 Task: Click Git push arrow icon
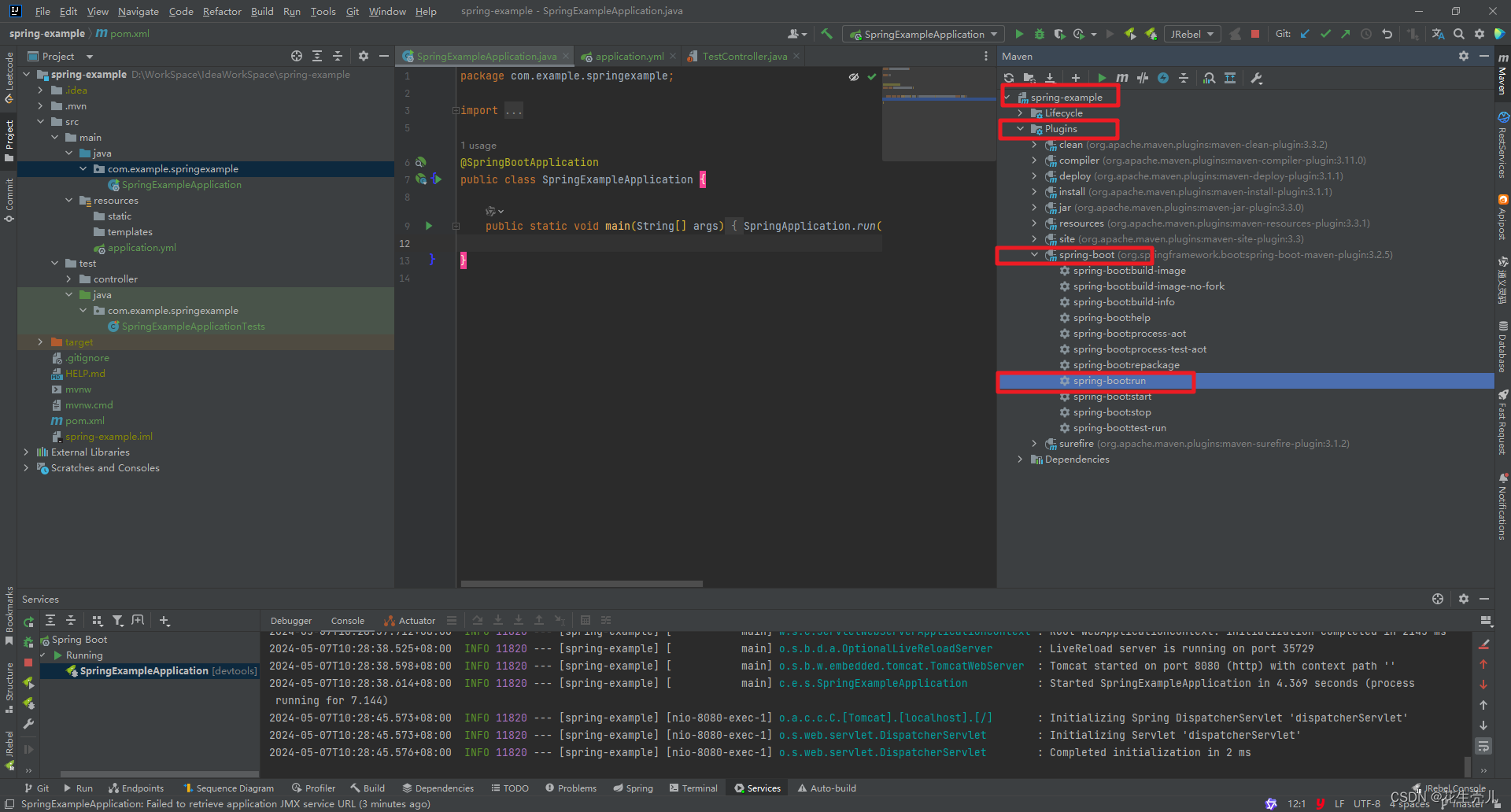coord(1346,34)
